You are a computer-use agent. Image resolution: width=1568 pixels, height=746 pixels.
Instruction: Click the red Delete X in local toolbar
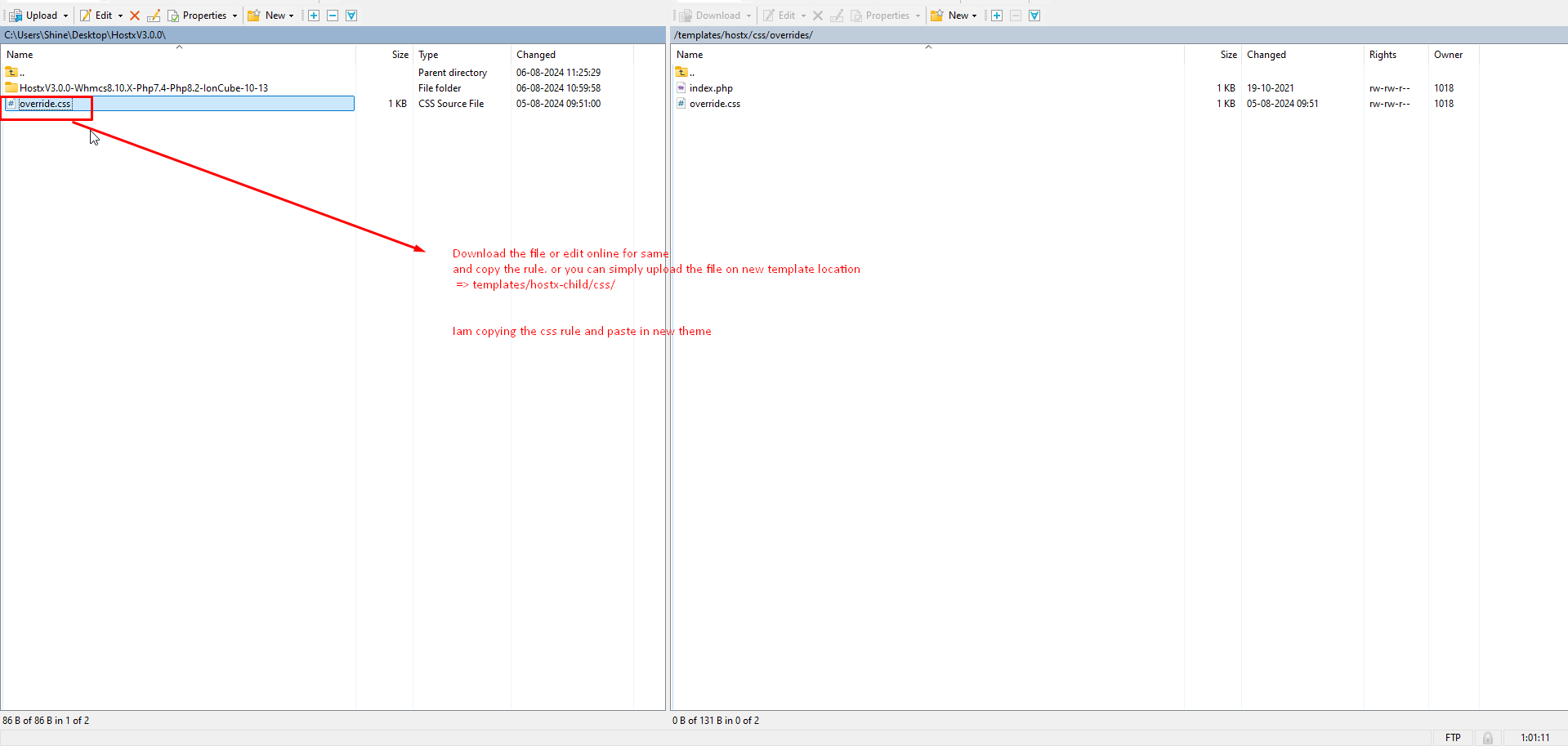coord(135,16)
